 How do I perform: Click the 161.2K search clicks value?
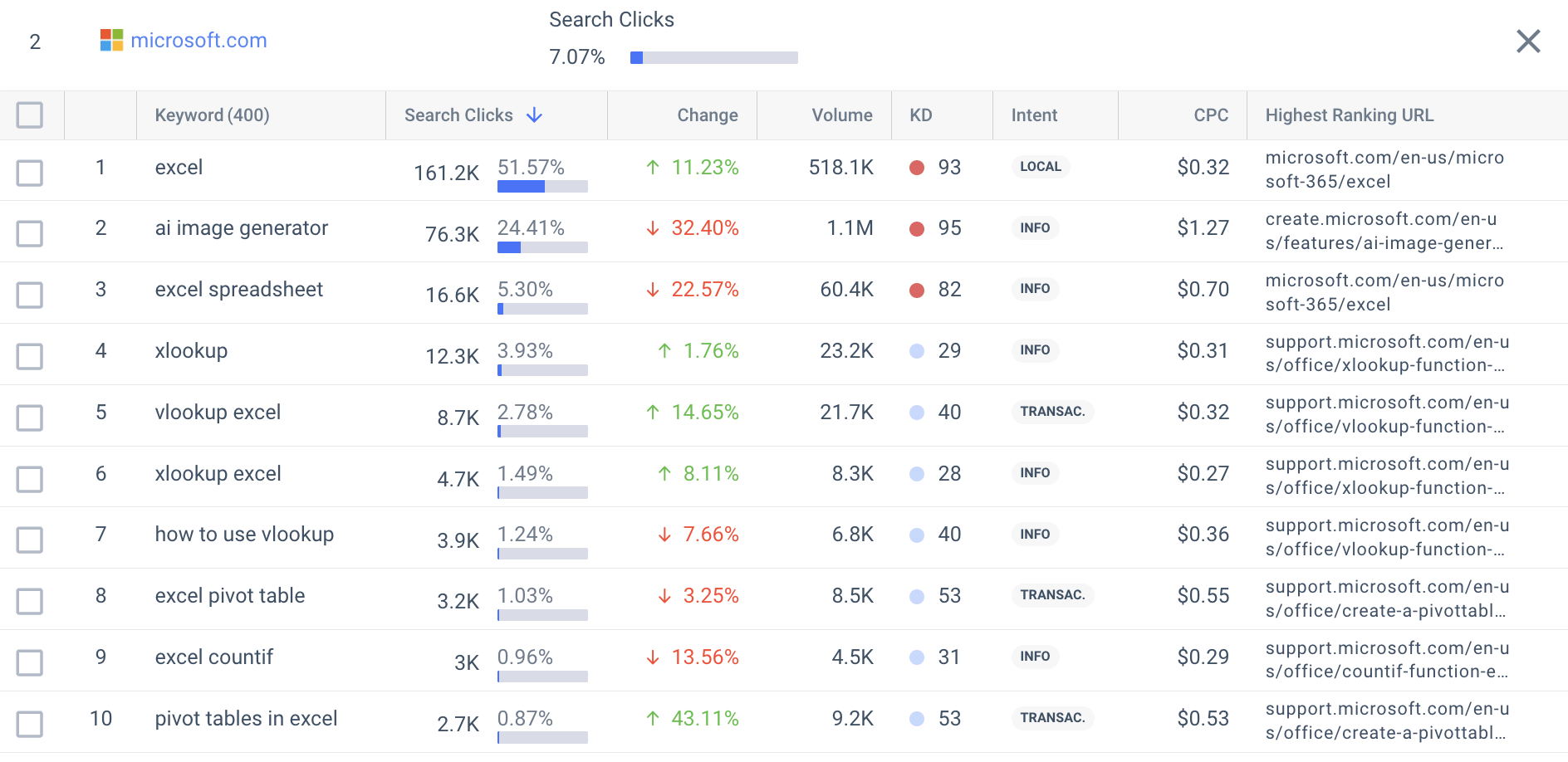coord(447,173)
